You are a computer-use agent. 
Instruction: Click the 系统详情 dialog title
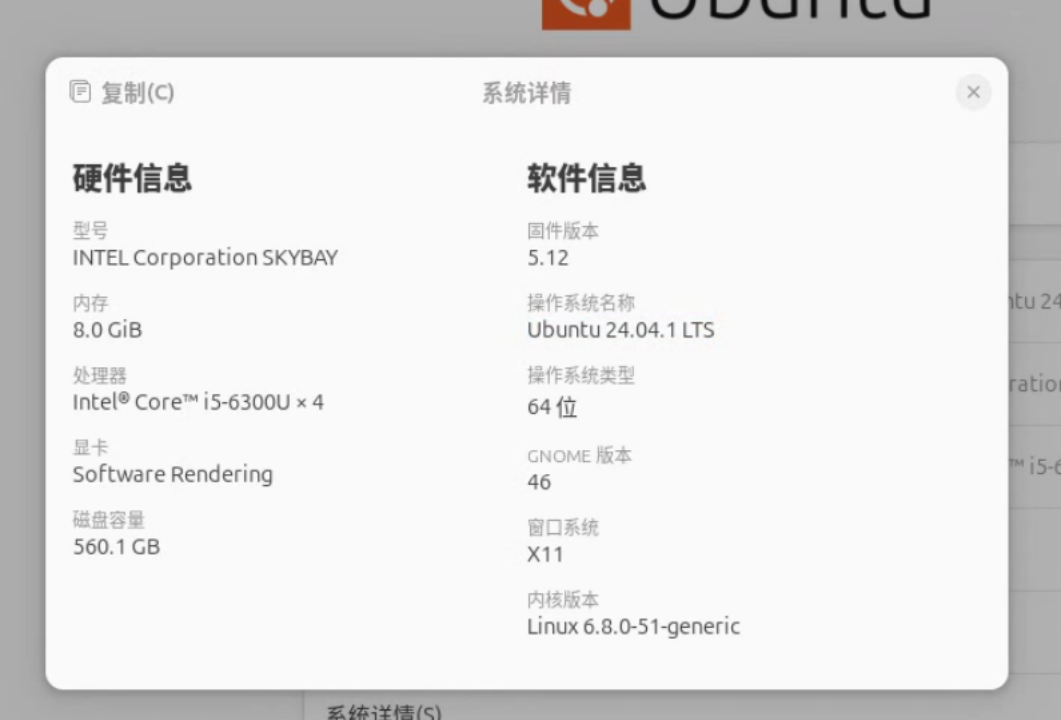[526, 93]
